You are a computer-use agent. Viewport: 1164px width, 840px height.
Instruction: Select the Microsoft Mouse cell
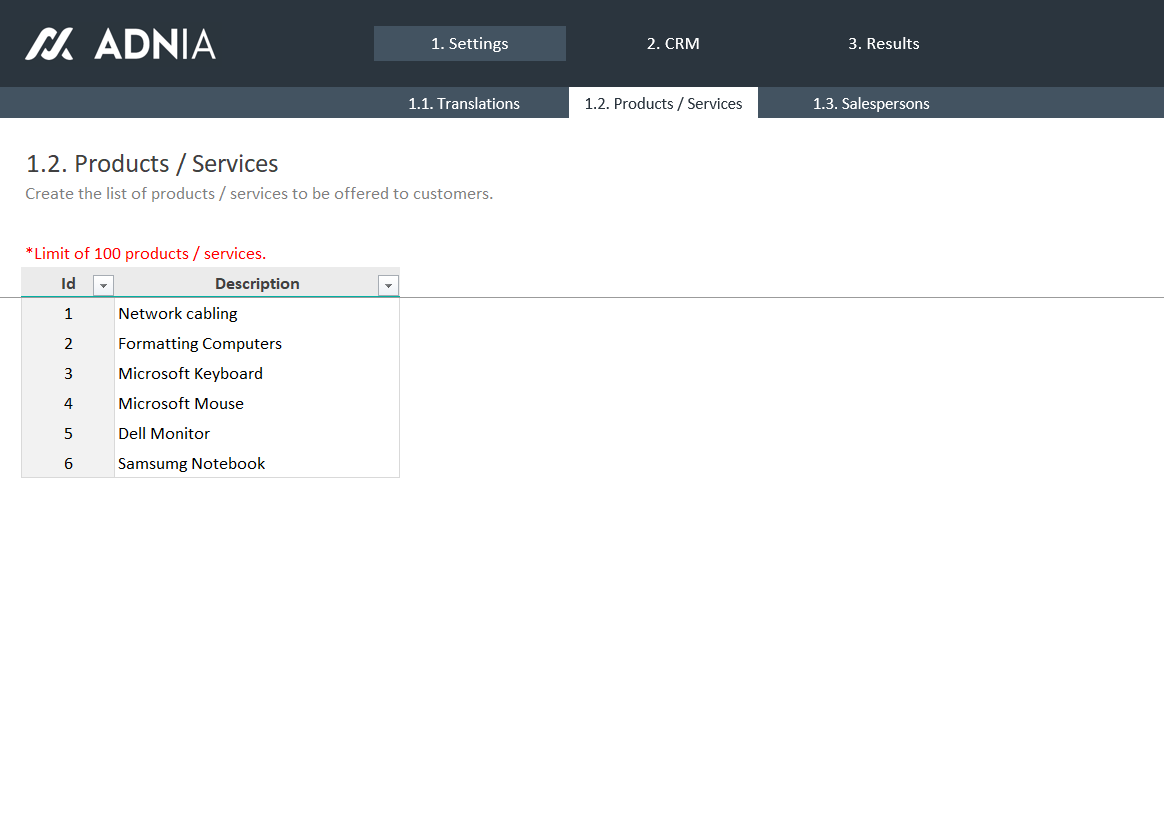pyautogui.click(x=257, y=404)
